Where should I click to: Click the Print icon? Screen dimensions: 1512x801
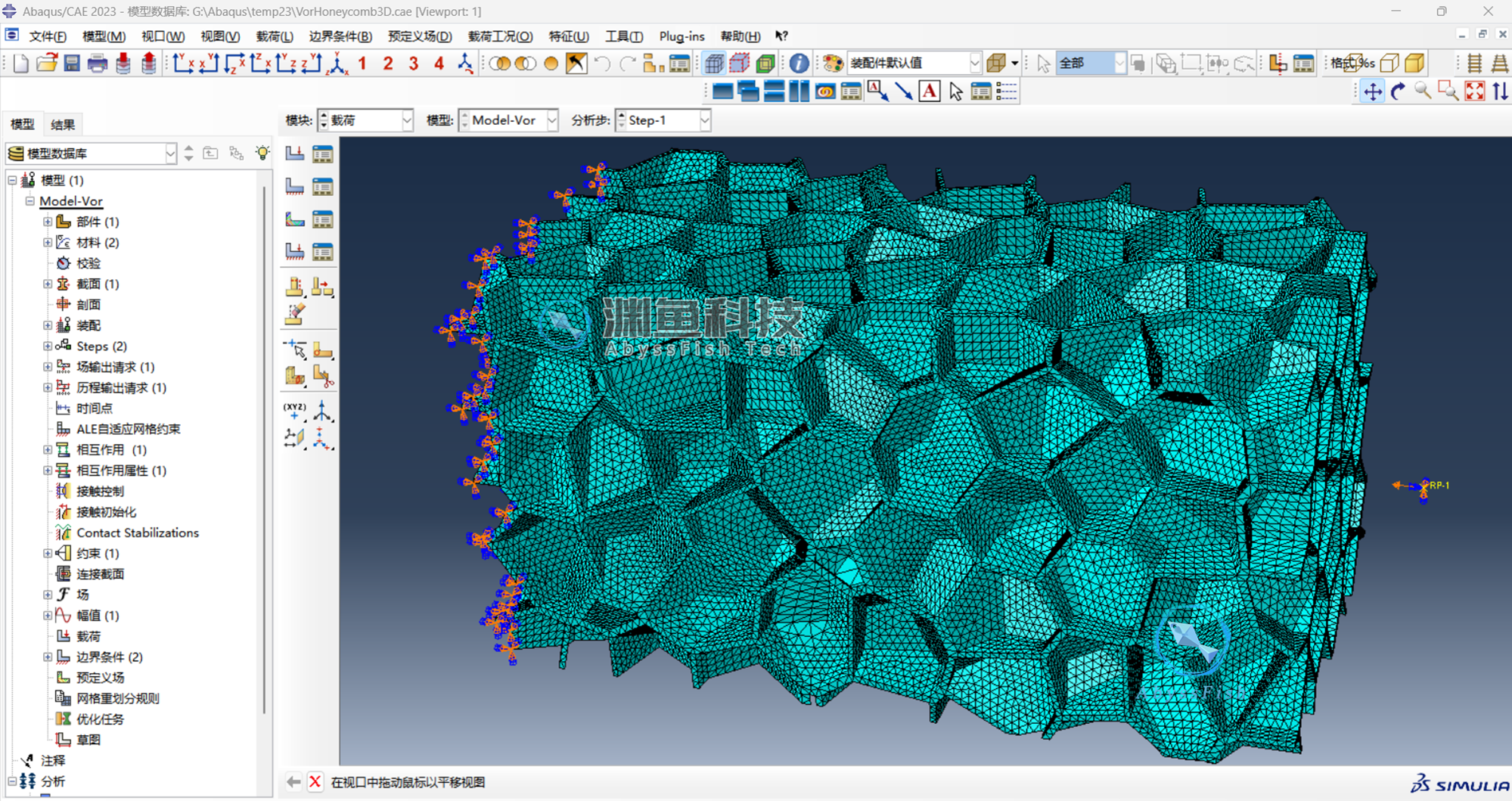click(x=98, y=64)
